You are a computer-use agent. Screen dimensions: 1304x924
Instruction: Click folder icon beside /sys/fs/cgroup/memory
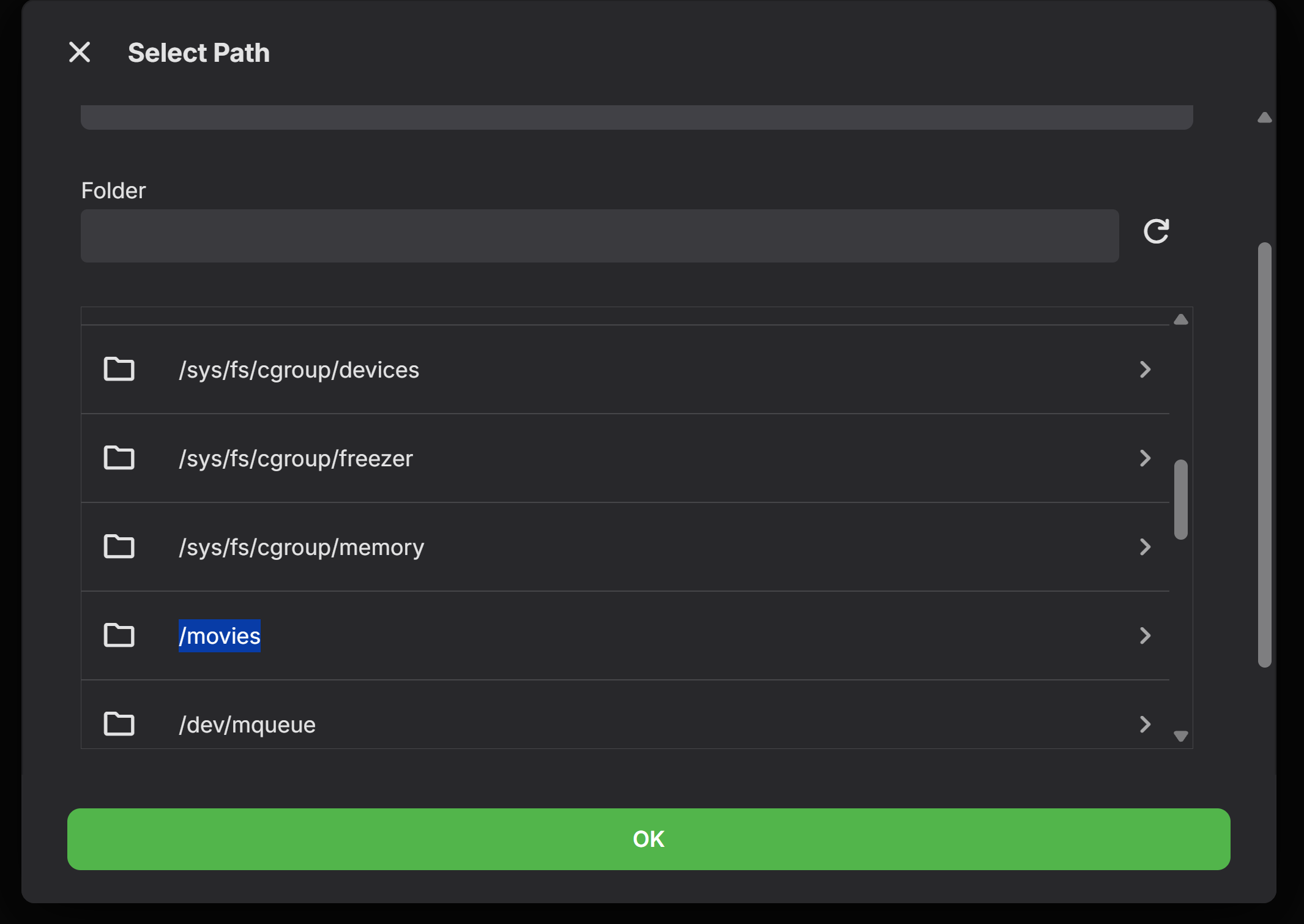tap(119, 547)
